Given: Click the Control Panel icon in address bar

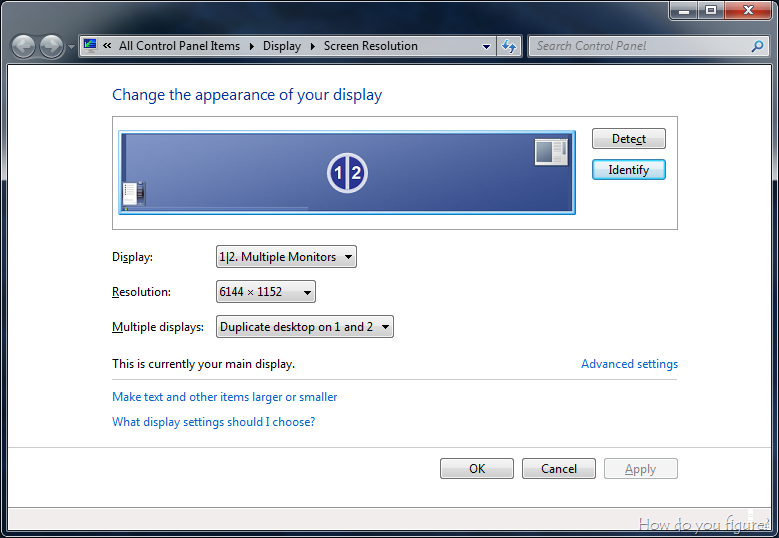Looking at the screenshot, I should [x=91, y=46].
